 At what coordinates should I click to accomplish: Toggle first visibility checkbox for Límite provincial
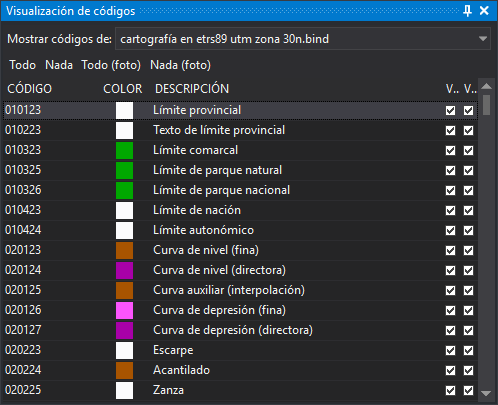point(450,110)
